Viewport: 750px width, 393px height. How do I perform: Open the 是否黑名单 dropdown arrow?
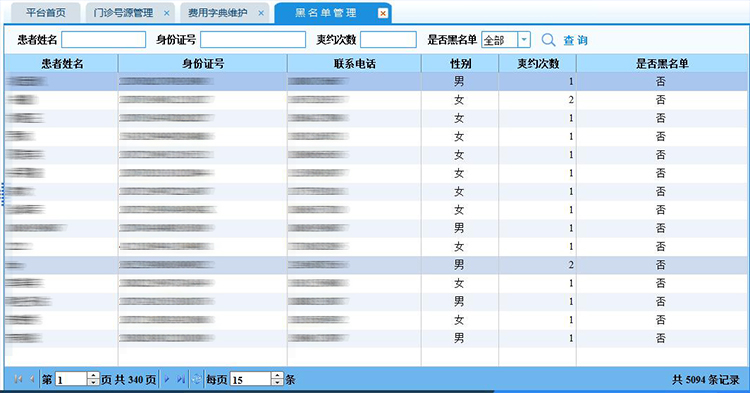pyautogui.click(x=524, y=40)
